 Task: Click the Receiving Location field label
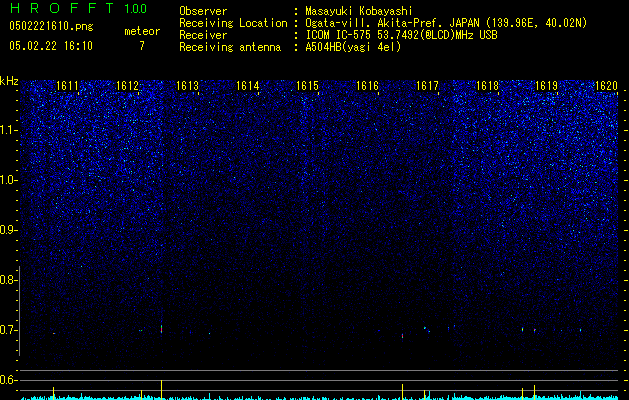pos(233,23)
